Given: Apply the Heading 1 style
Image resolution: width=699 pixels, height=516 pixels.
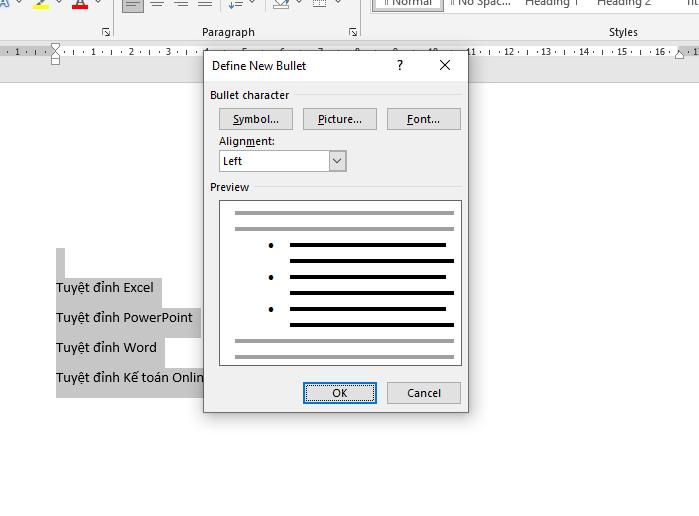Looking at the screenshot, I should pos(551,4).
